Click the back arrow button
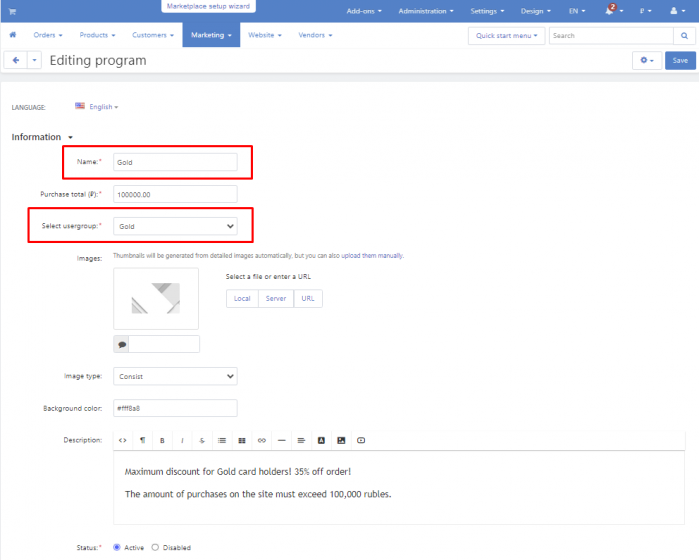This screenshot has width=700, height=560. (x=16, y=60)
